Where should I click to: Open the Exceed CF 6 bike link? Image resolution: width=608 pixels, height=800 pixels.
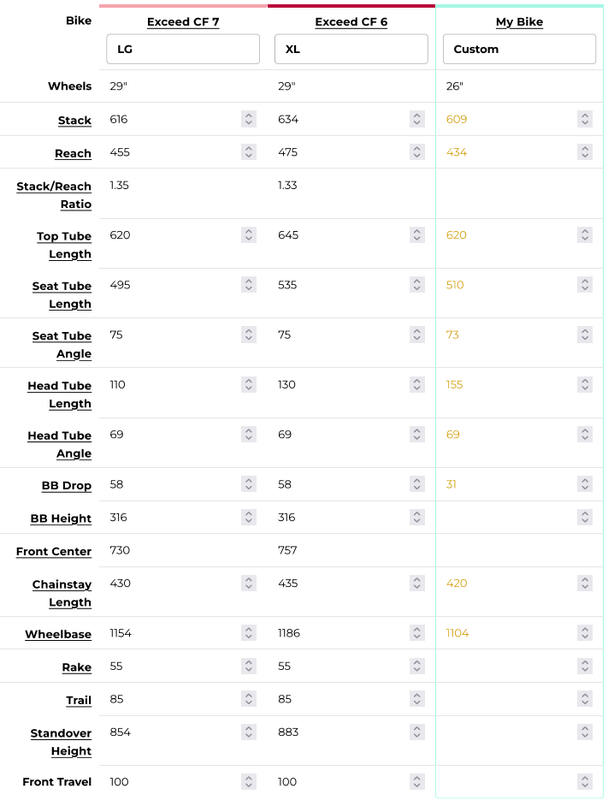pos(351,22)
